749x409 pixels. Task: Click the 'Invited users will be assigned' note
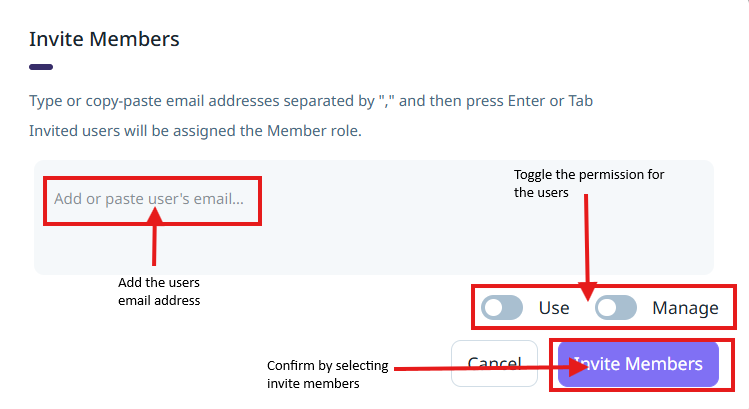(195, 131)
